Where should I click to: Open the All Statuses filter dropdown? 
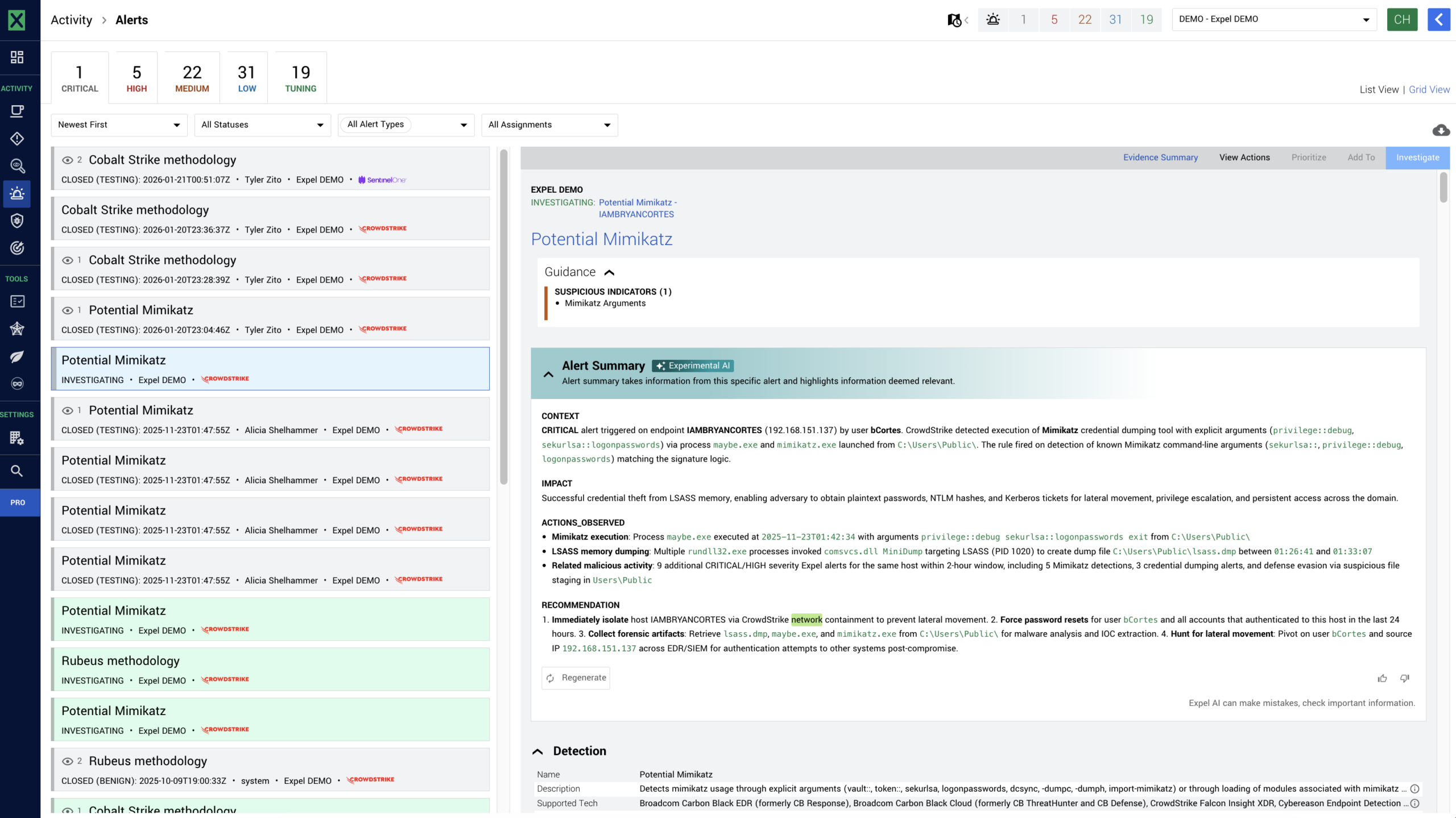coord(262,124)
